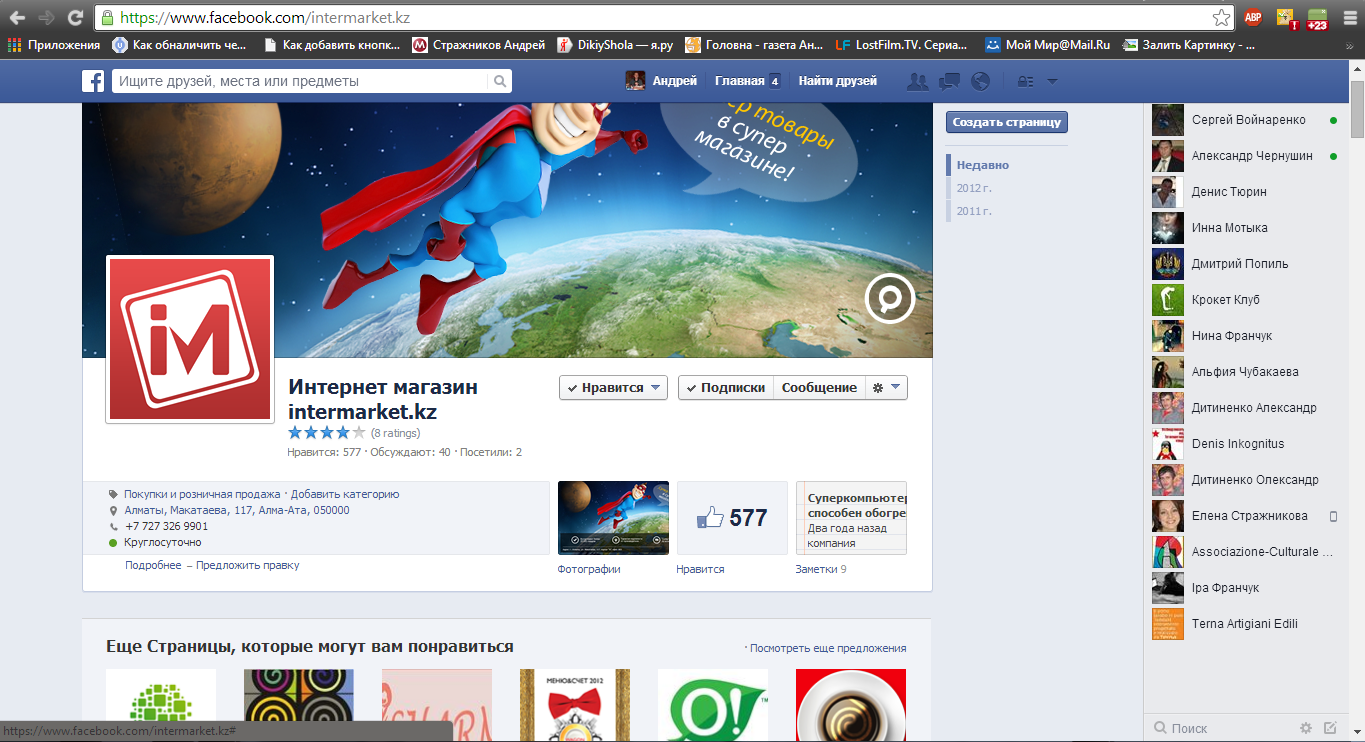Screen dimensions: 1365x742
Task: Select Недавно in timeline navigation
Action: pos(983,165)
